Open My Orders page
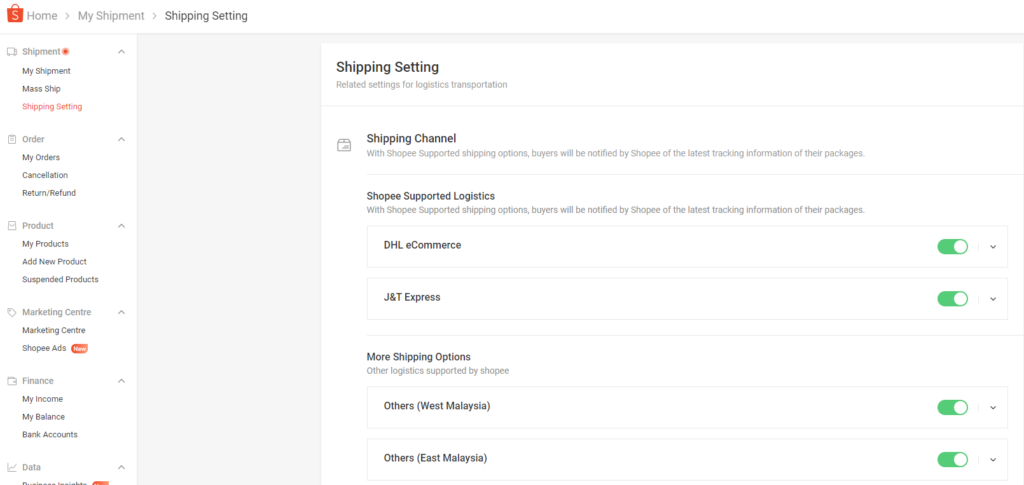This screenshot has width=1024, height=485. (41, 157)
